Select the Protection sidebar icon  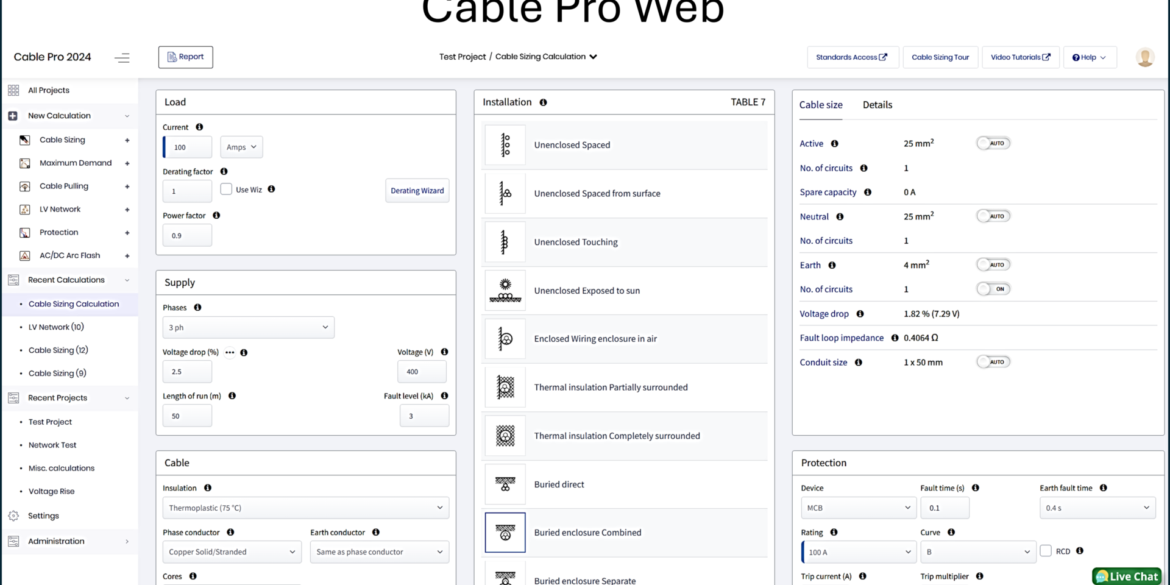[x=25, y=232]
